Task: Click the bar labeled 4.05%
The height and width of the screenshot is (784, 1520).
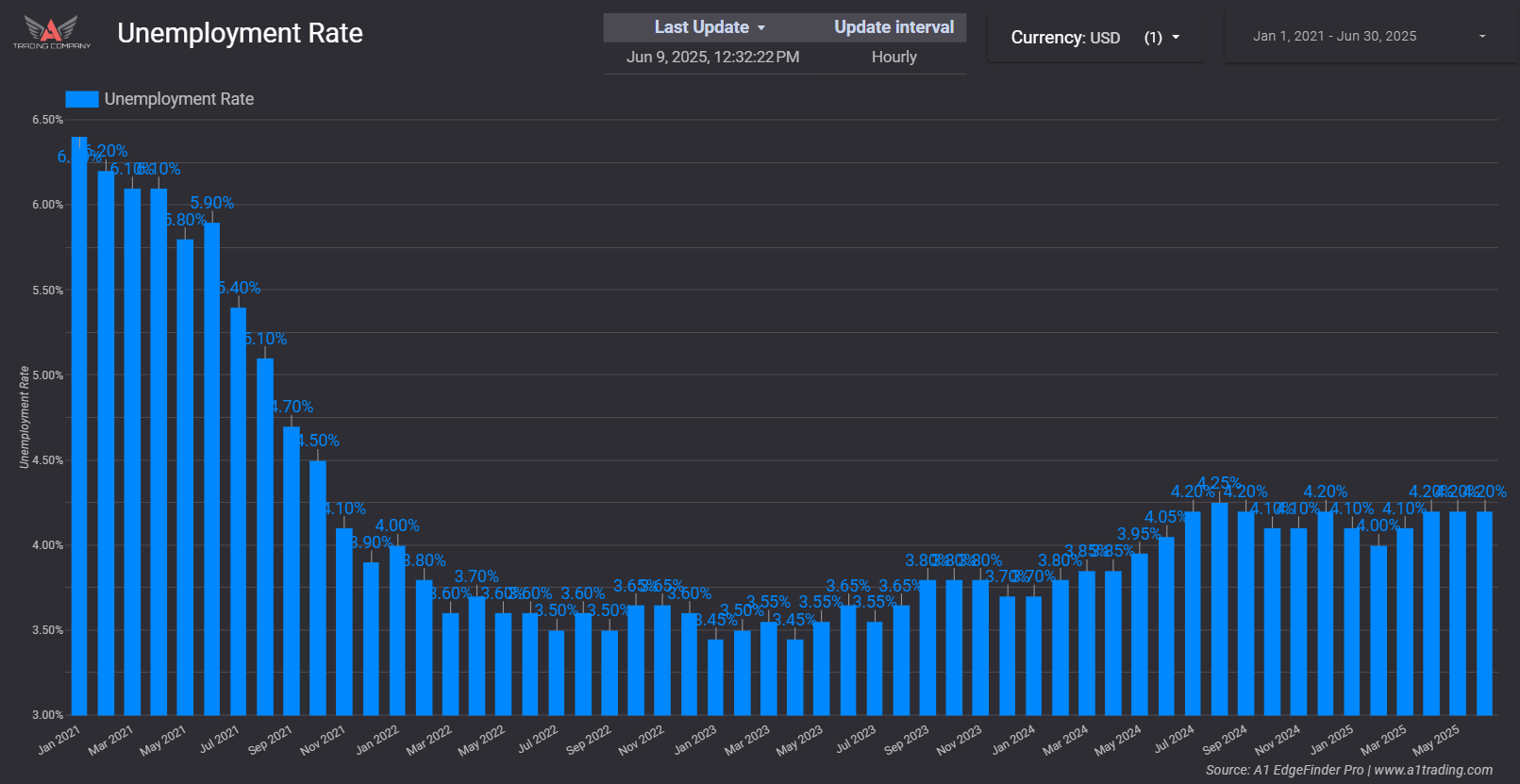Action: [1166, 627]
